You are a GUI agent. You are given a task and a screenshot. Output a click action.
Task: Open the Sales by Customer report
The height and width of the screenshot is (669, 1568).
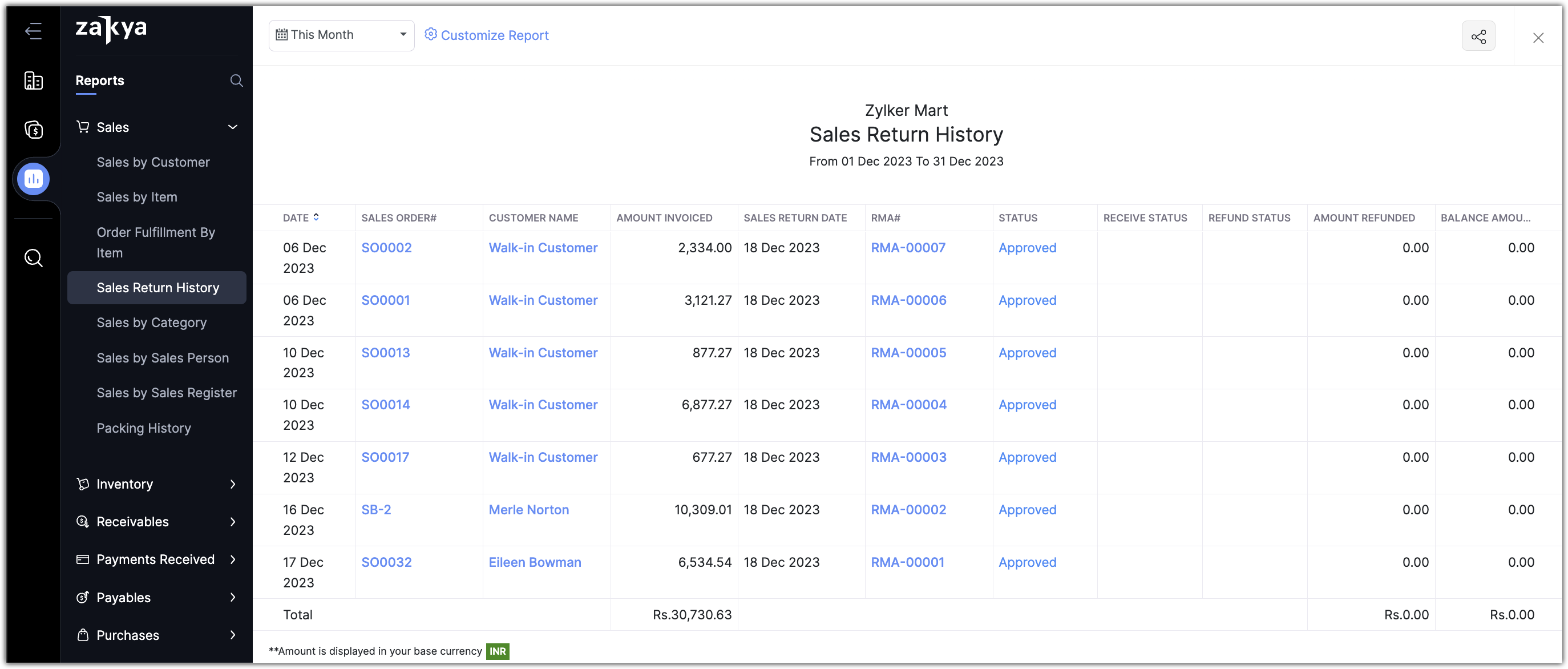click(x=153, y=162)
